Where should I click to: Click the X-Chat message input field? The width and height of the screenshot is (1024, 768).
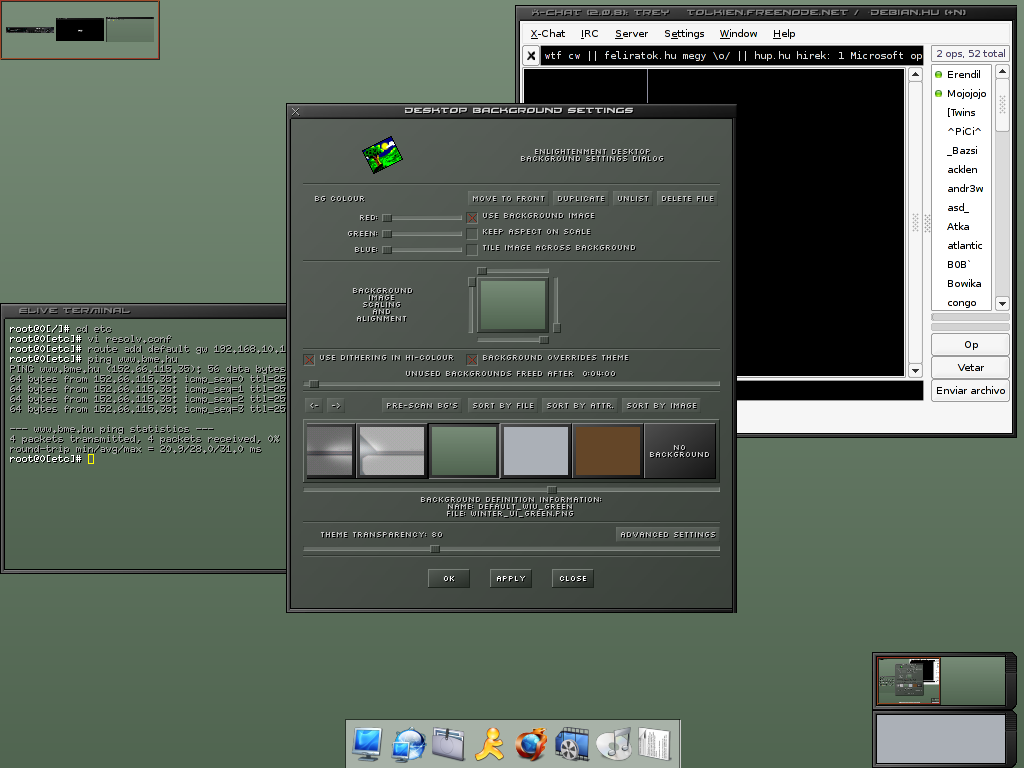point(829,390)
